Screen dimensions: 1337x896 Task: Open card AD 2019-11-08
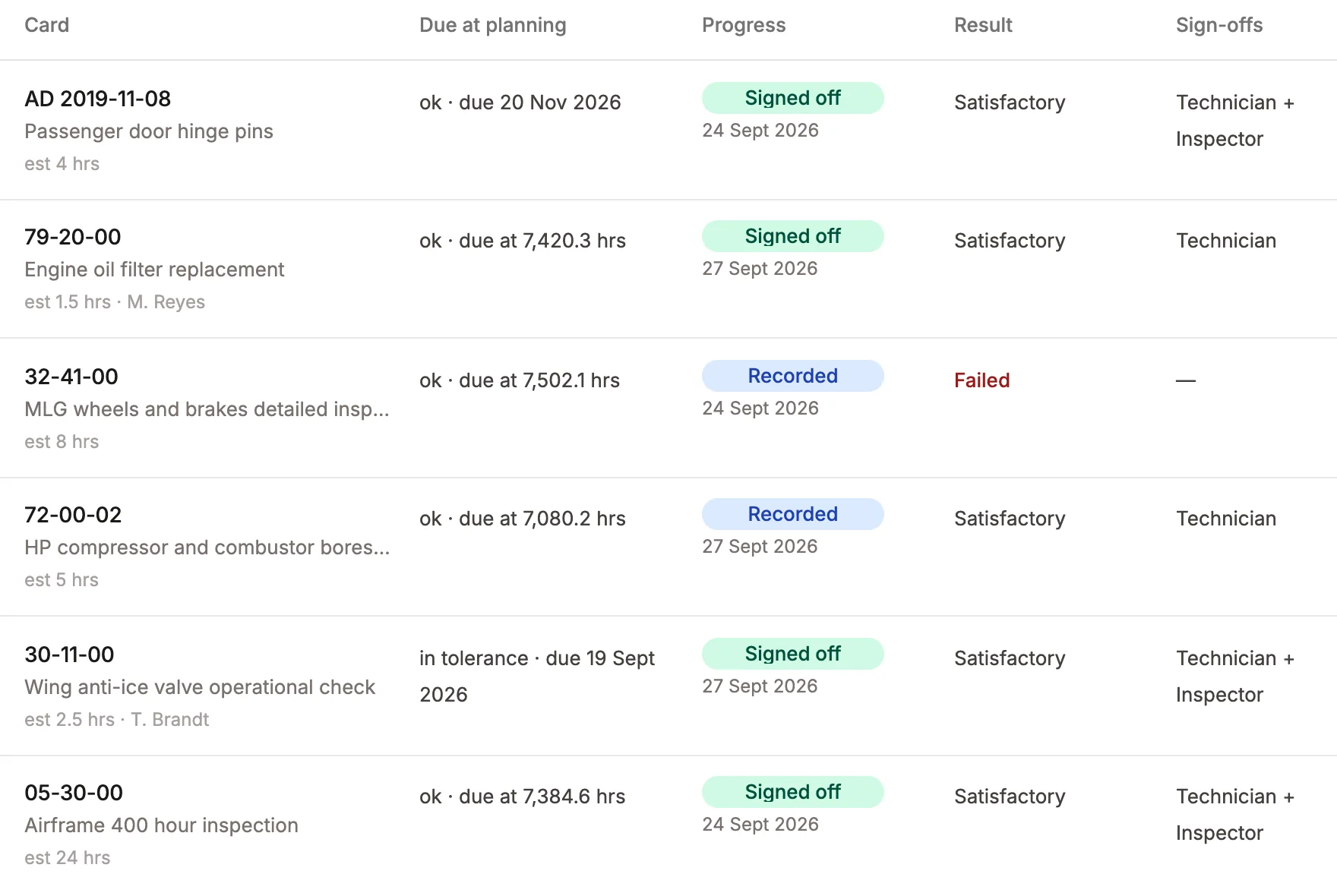pos(97,99)
